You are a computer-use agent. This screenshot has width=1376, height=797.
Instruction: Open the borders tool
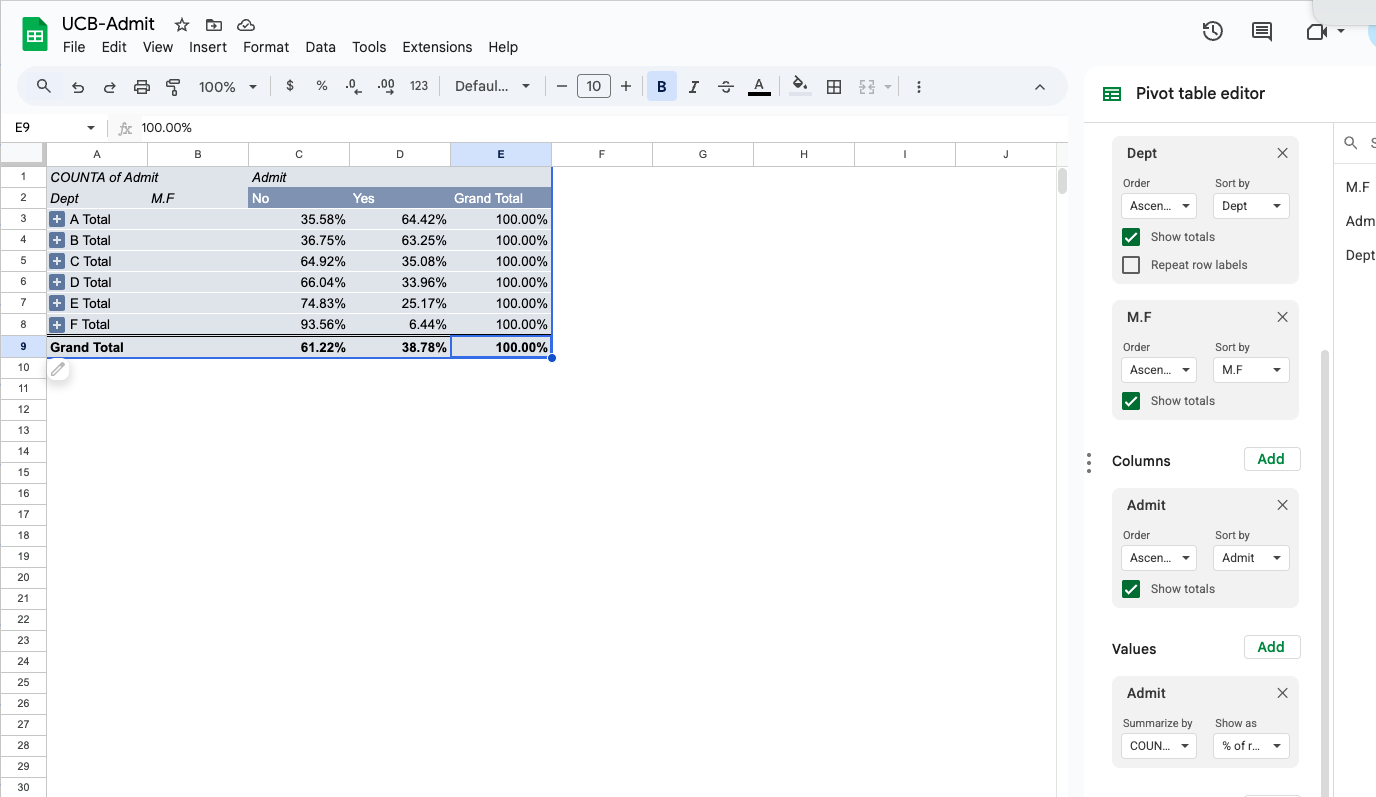tap(833, 87)
